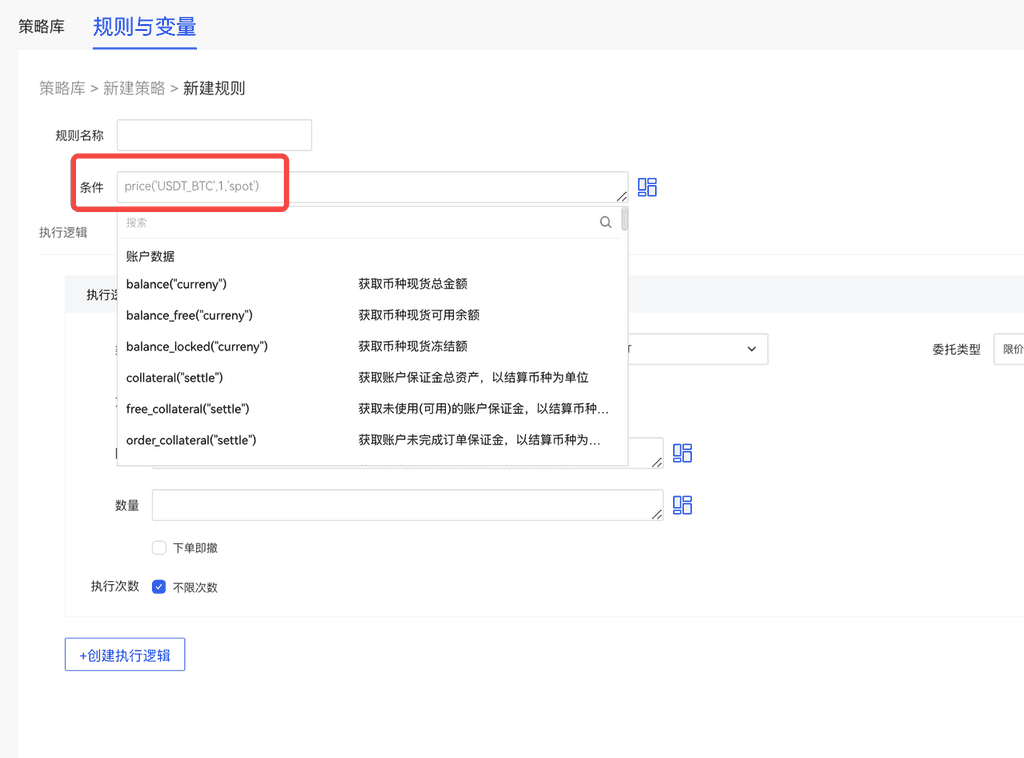Screen dimensions: 1024x758
Task: Expand the dropdown with the chevron arrow
Action: [x=751, y=349]
